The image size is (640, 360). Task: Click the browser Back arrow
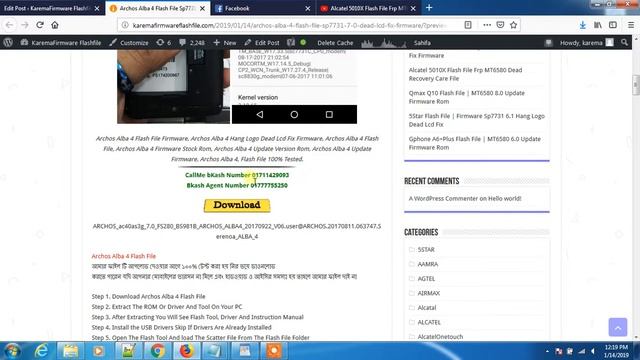(x=9, y=25)
